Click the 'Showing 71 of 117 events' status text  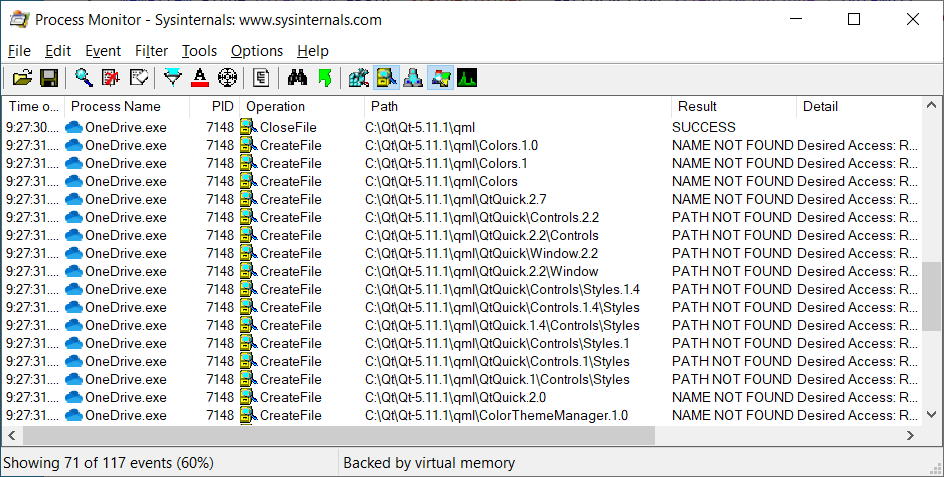tap(108, 463)
